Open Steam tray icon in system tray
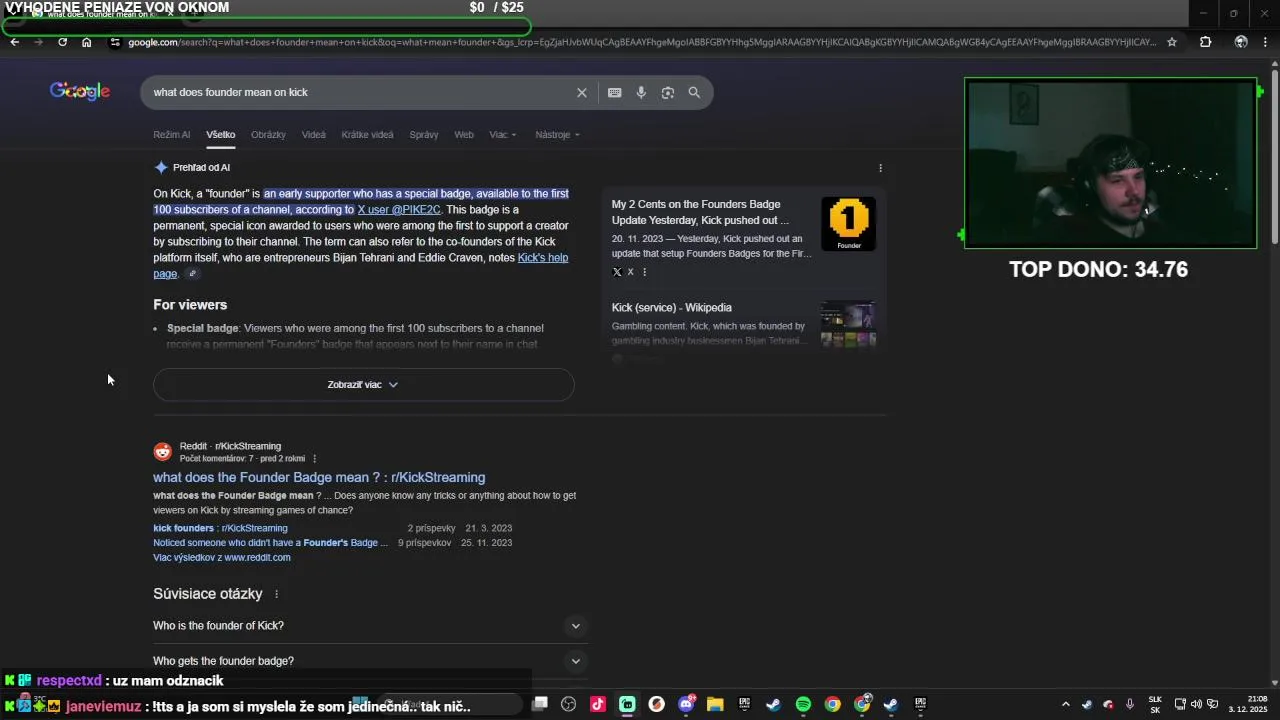1280x720 pixels. click(1087, 704)
